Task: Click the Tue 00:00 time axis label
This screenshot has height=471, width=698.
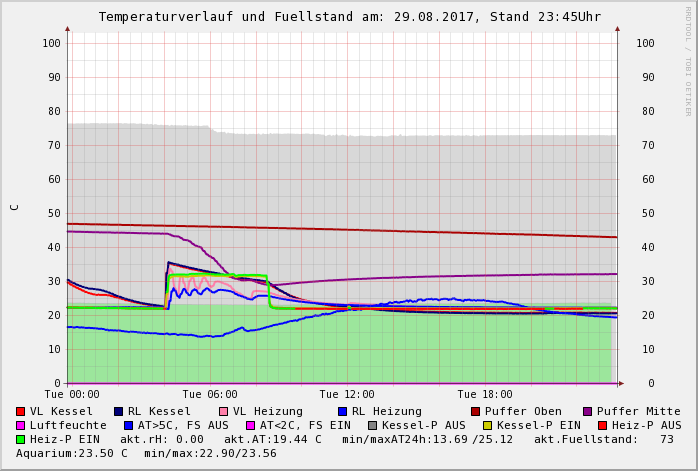Action: tap(72, 394)
